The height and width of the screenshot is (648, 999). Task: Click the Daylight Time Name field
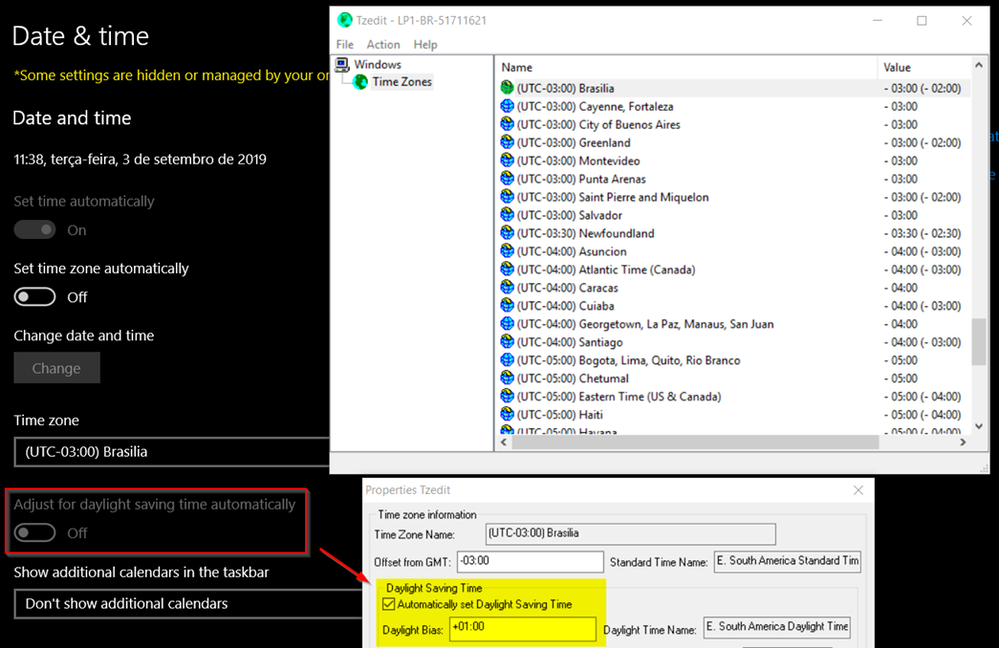[777, 628]
